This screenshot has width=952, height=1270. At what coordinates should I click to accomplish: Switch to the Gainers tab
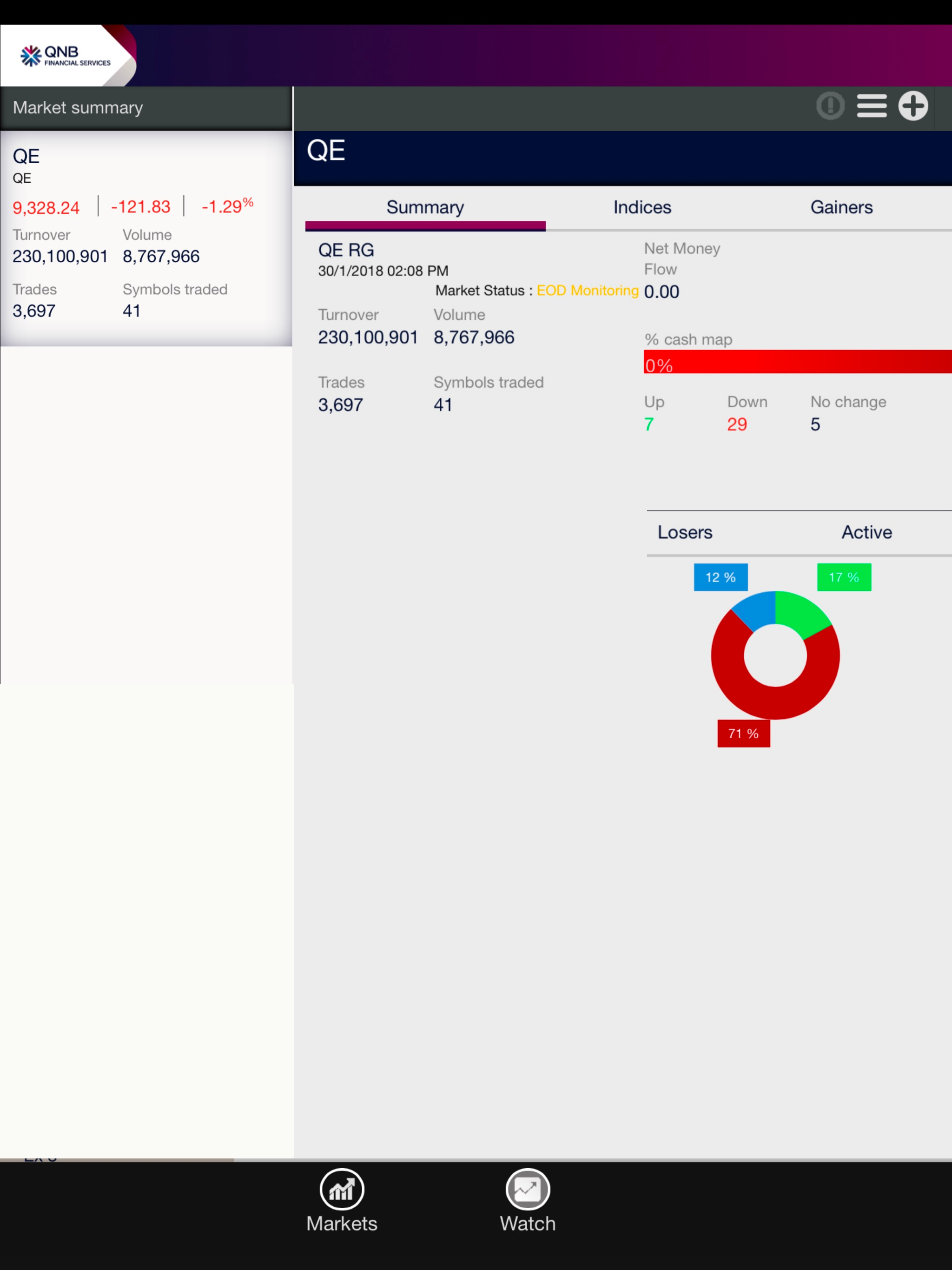[x=841, y=207]
